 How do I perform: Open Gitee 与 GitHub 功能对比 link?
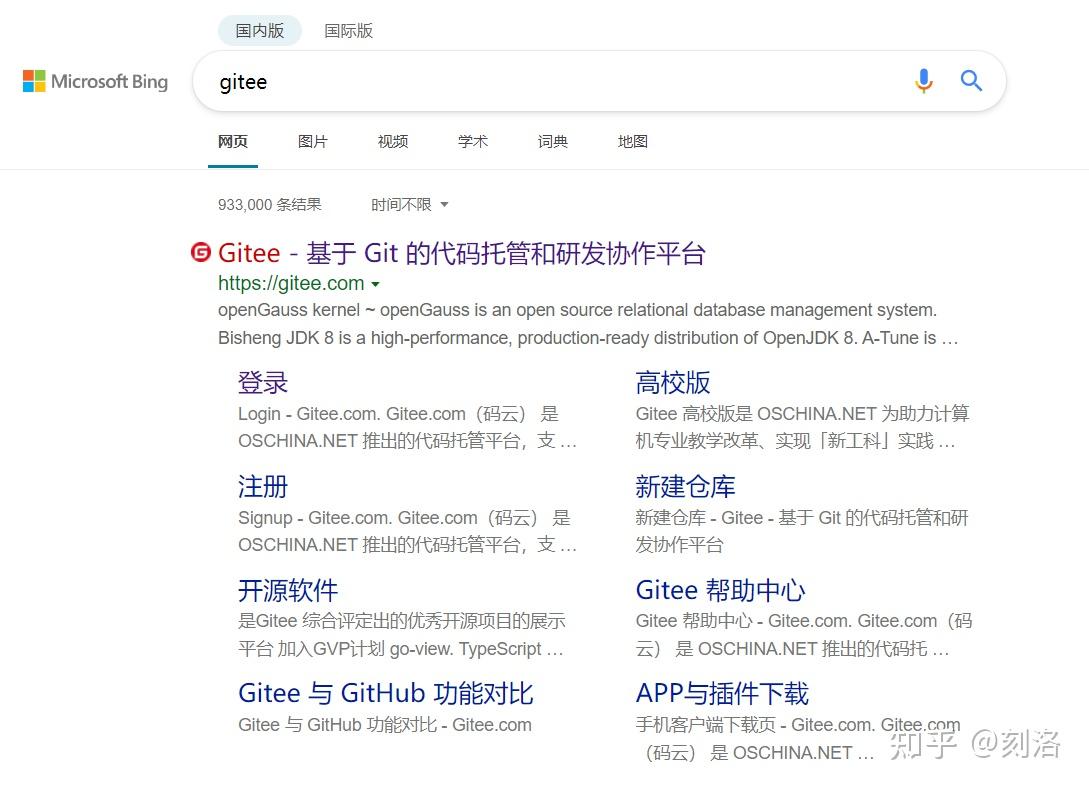tap(385, 694)
